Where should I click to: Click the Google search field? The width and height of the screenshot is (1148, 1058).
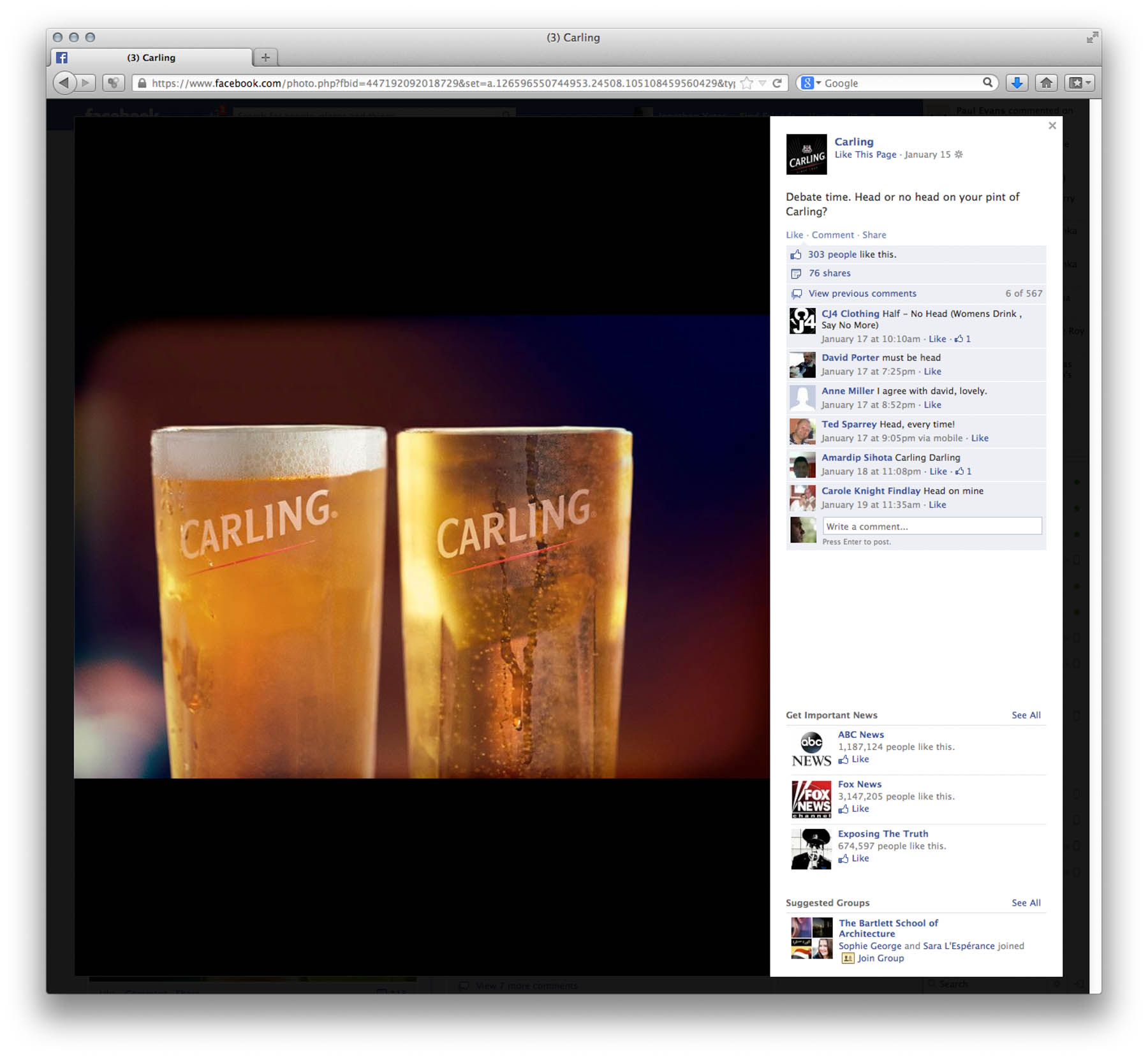point(901,83)
